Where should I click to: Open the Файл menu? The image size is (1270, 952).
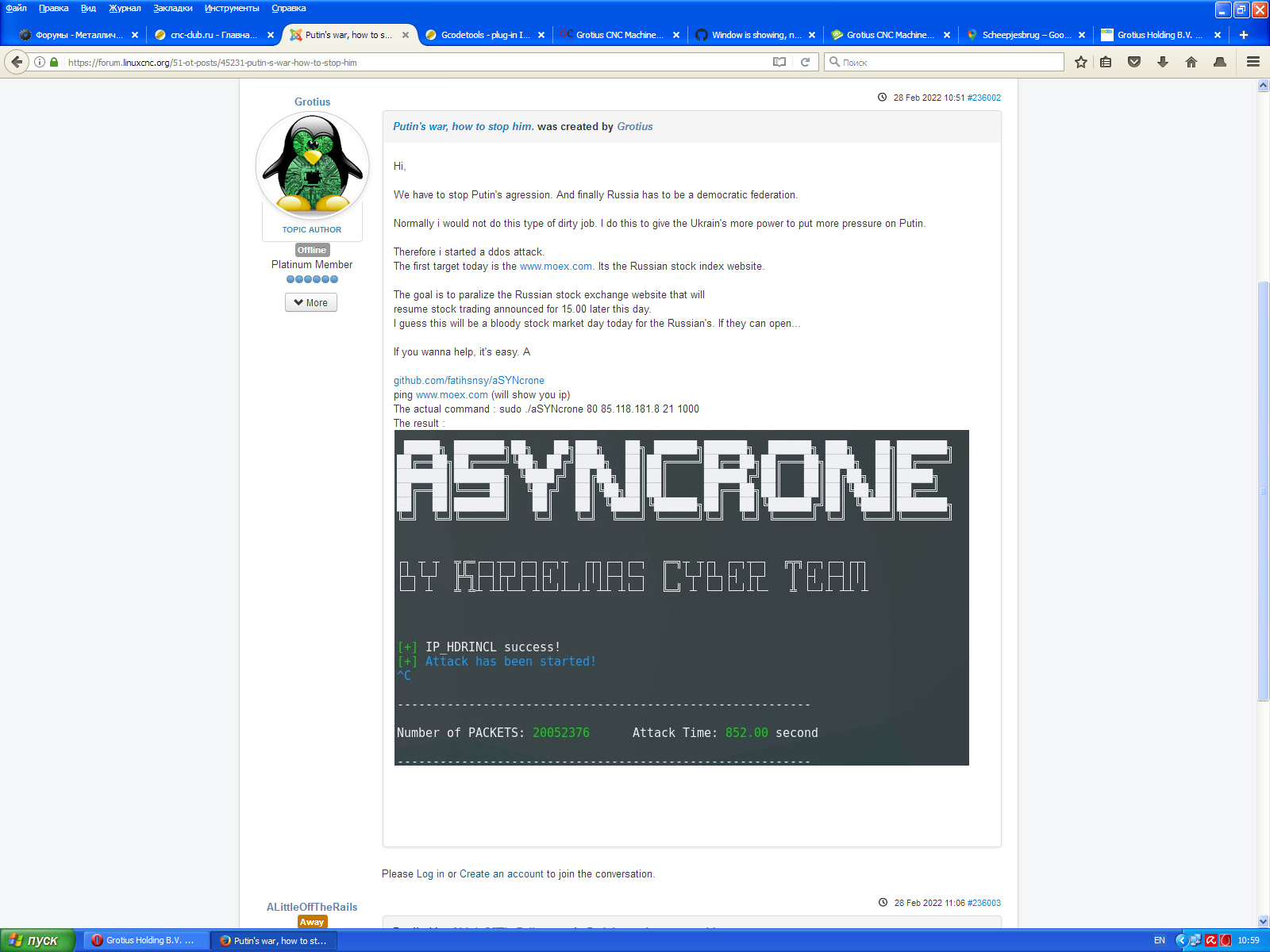[x=17, y=8]
